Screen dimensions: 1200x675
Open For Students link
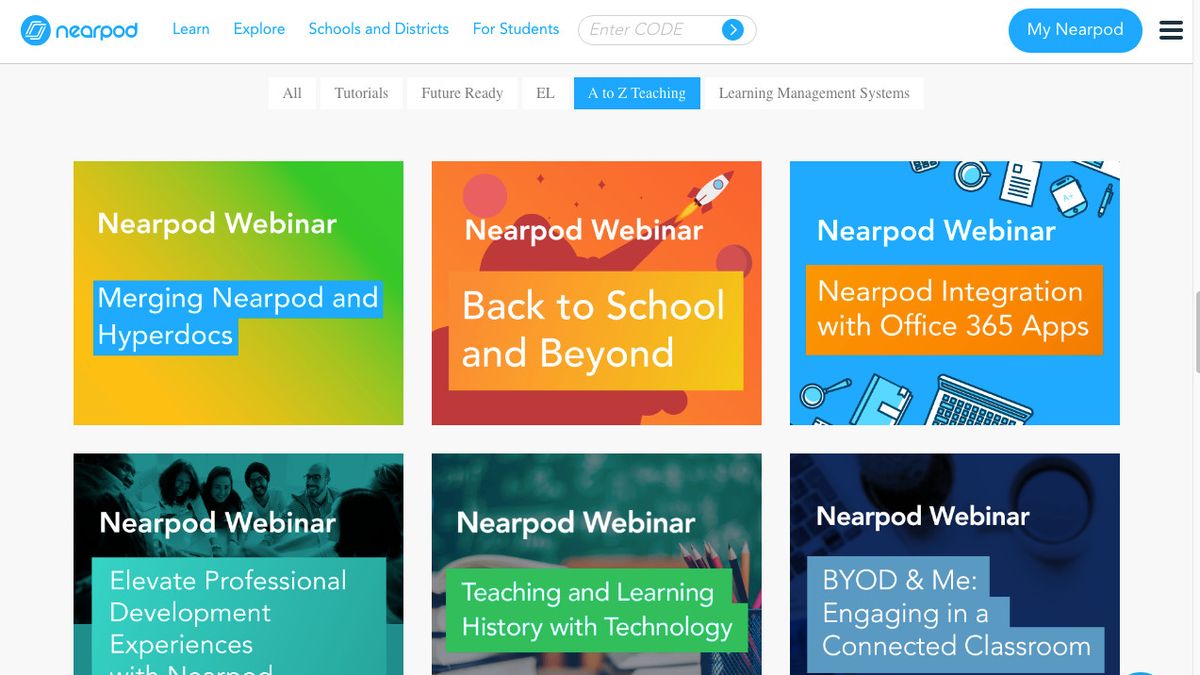[516, 29]
